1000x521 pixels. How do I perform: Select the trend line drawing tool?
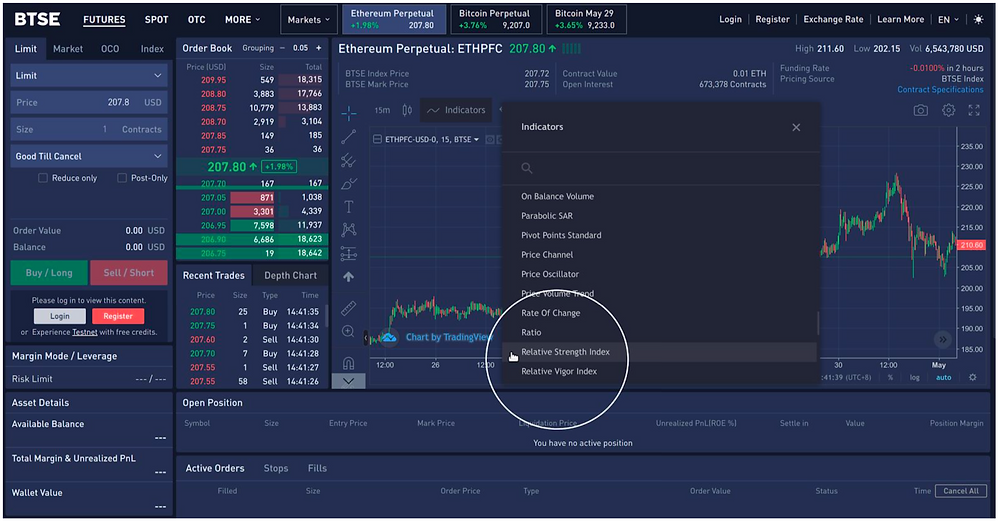349,136
